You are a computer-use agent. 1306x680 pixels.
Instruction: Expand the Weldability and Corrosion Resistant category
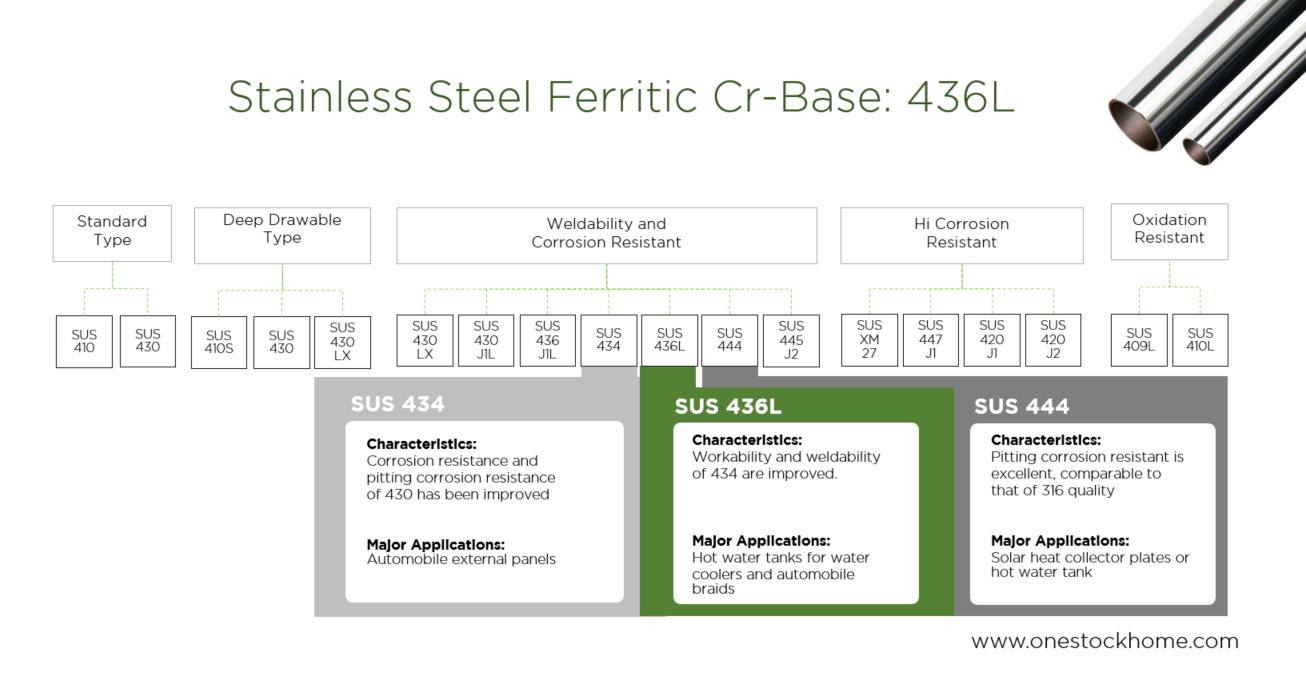click(x=606, y=234)
